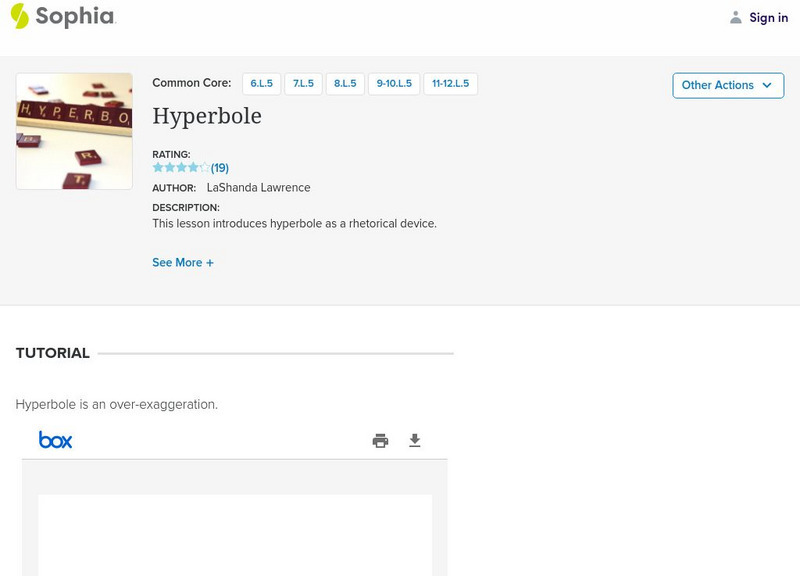The height and width of the screenshot is (576, 800).
Task: Select the 11-12.L.5 Common Core tag
Action: point(450,84)
